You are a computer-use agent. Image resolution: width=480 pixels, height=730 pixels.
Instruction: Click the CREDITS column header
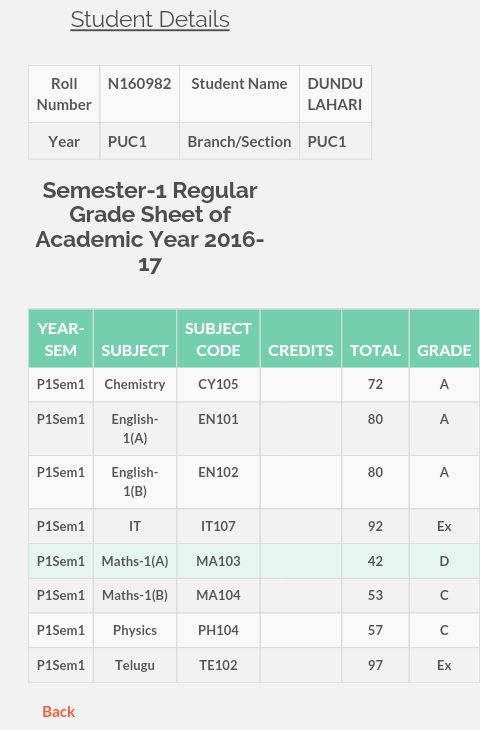[x=301, y=339]
